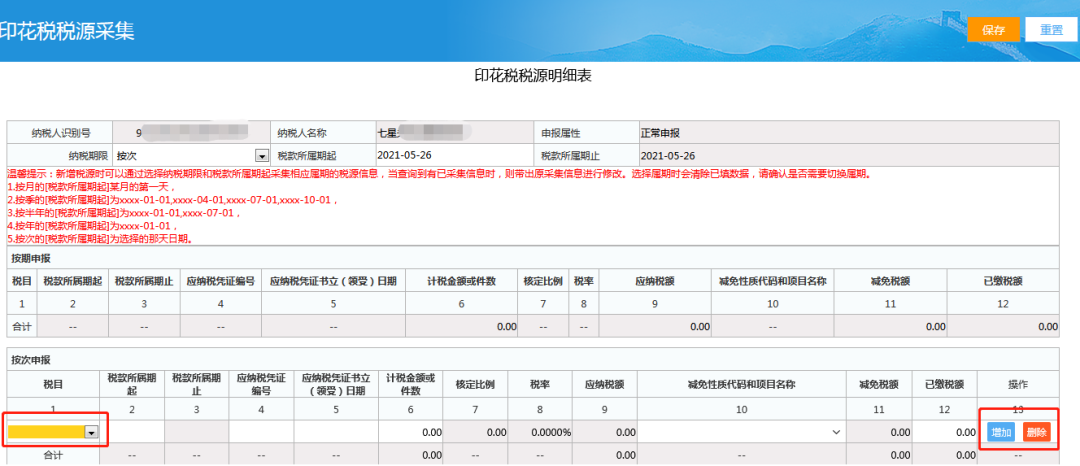Viewport: 1080px width, 466px height.
Task: Click the red 删除 button
Action: coord(1037,432)
